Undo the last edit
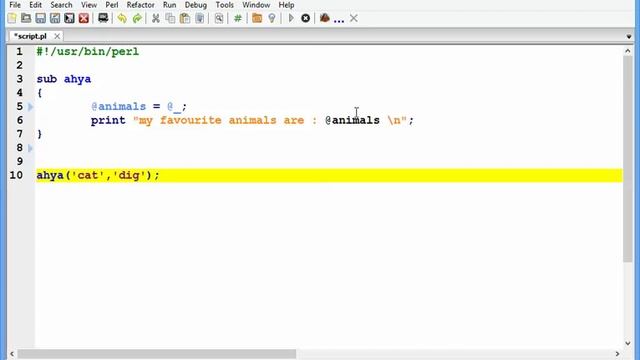Image resolution: width=640 pixels, height=360 pixels. [x=122, y=18]
